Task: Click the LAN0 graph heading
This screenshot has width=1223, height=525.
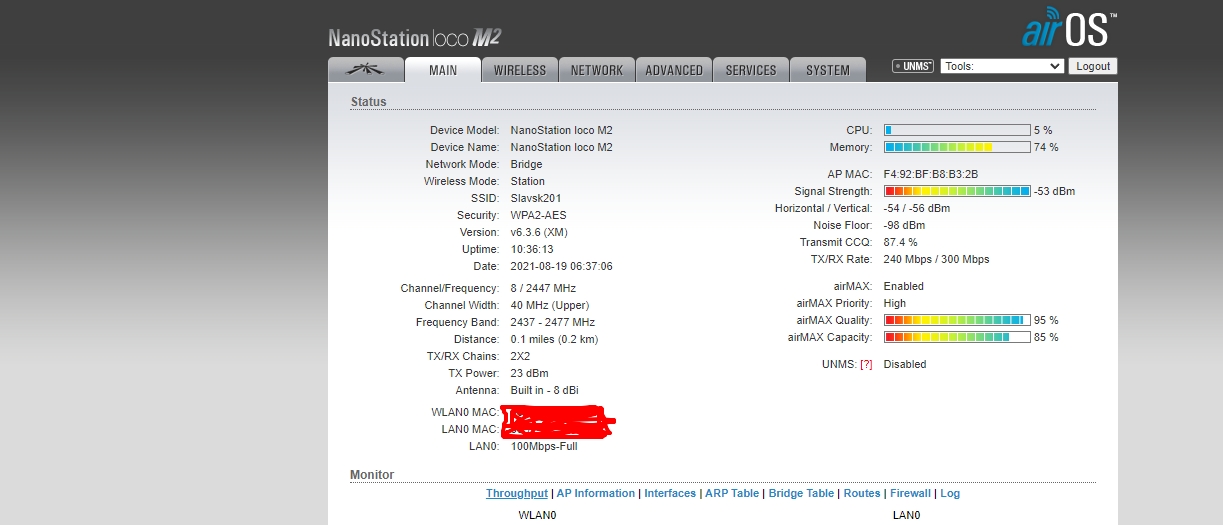Action: (x=906, y=515)
